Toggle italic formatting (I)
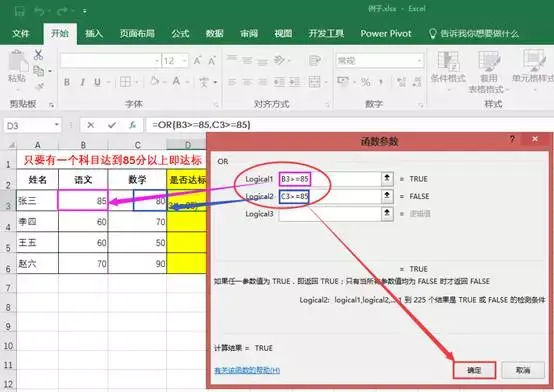This screenshot has width=554, height=392. point(82,82)
